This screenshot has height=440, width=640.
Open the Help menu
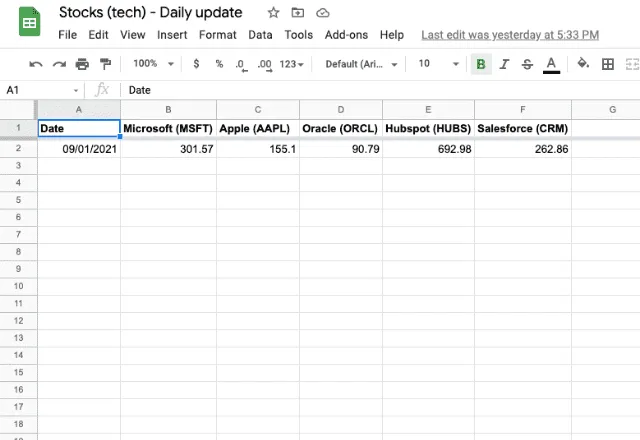coord(391,35)
